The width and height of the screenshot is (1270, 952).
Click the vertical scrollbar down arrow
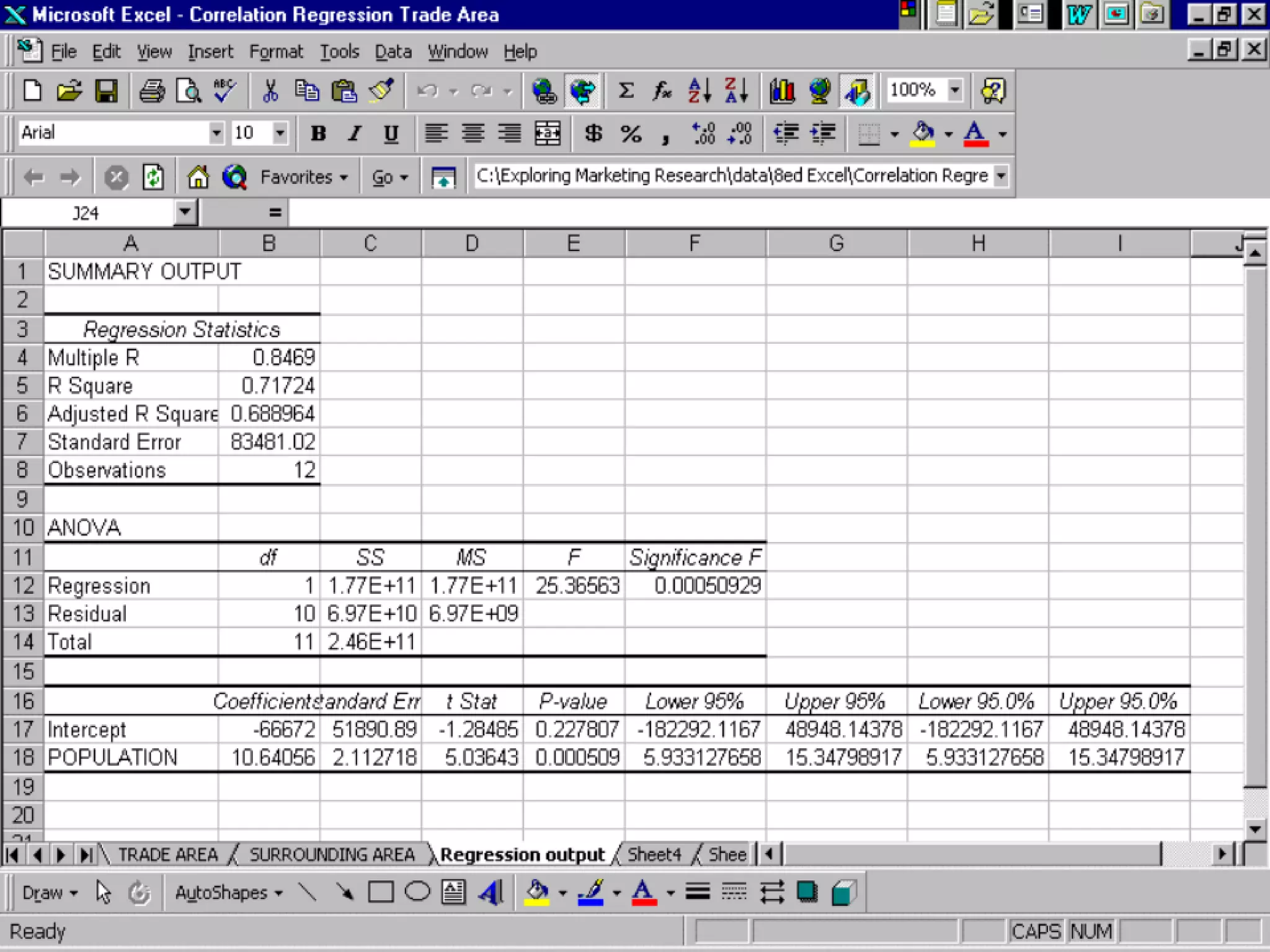point(1255,829)
